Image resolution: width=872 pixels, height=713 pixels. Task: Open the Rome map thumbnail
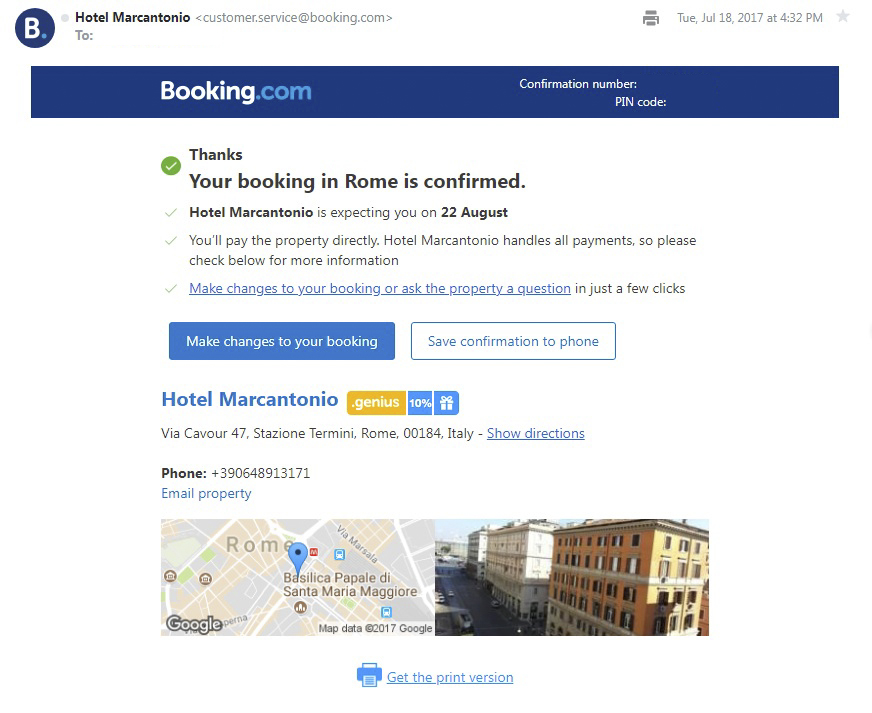click(x=298, y=577)
